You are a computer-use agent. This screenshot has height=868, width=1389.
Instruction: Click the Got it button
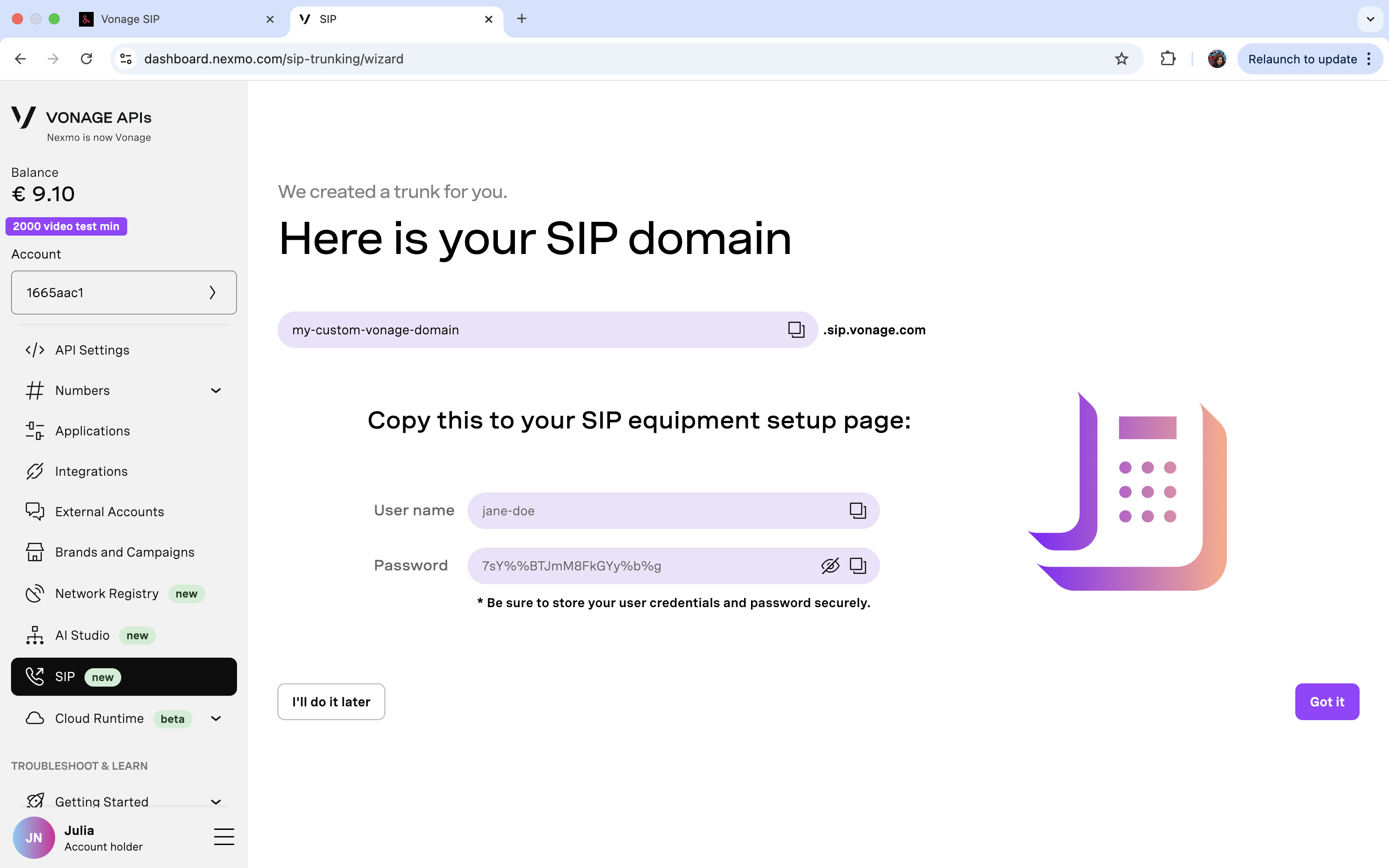point(1327,702)
